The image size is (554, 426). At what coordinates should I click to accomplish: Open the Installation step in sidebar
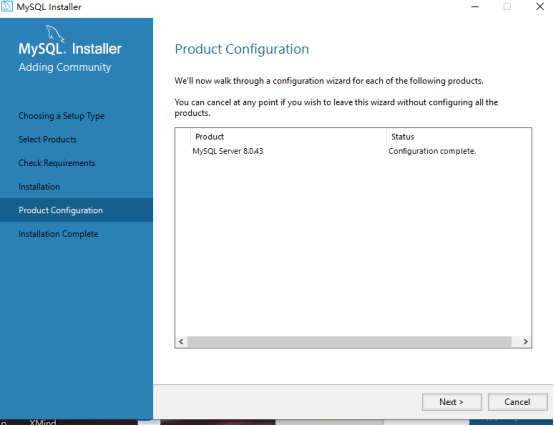(x=39, y=187)
